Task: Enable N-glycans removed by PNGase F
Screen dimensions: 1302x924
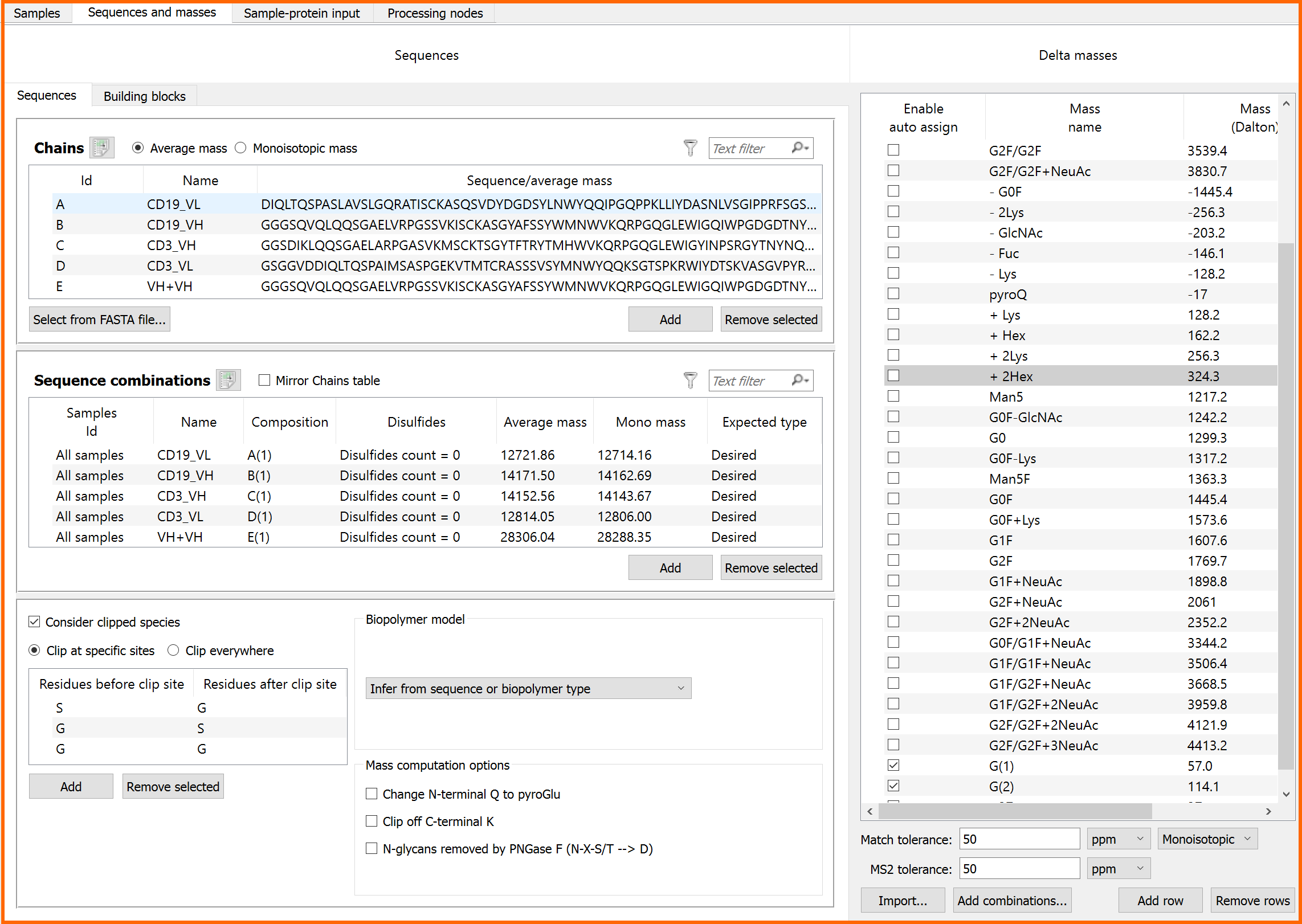Action: (x=372, y=848)
